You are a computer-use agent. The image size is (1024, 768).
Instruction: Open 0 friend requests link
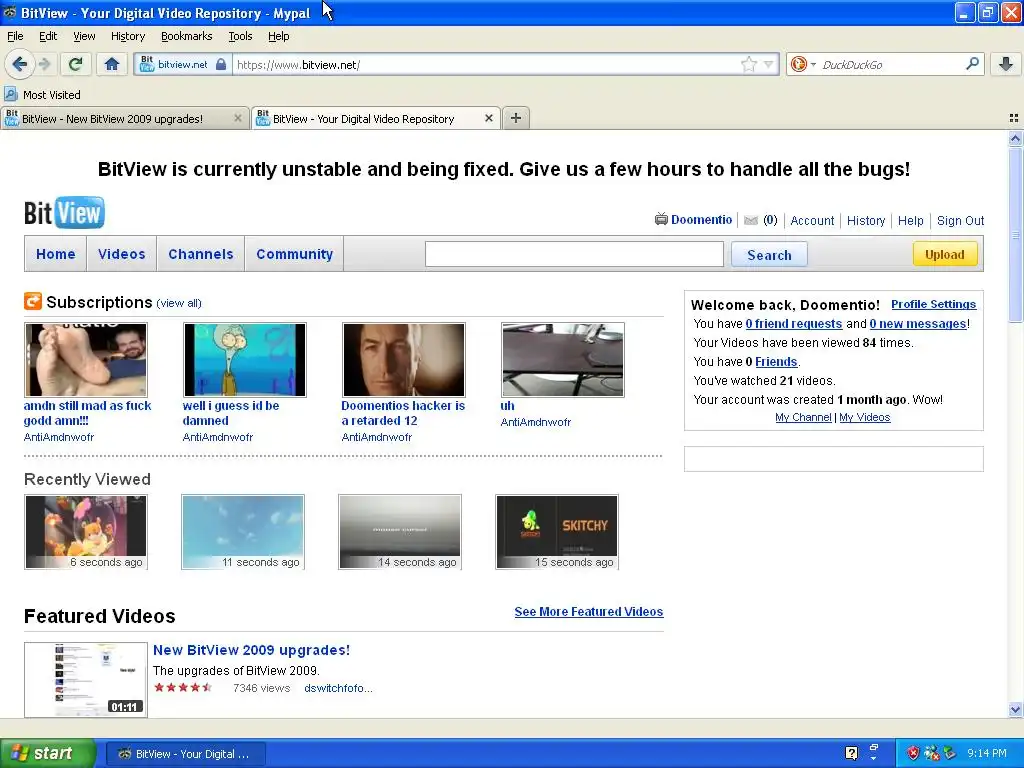[793, 323]
